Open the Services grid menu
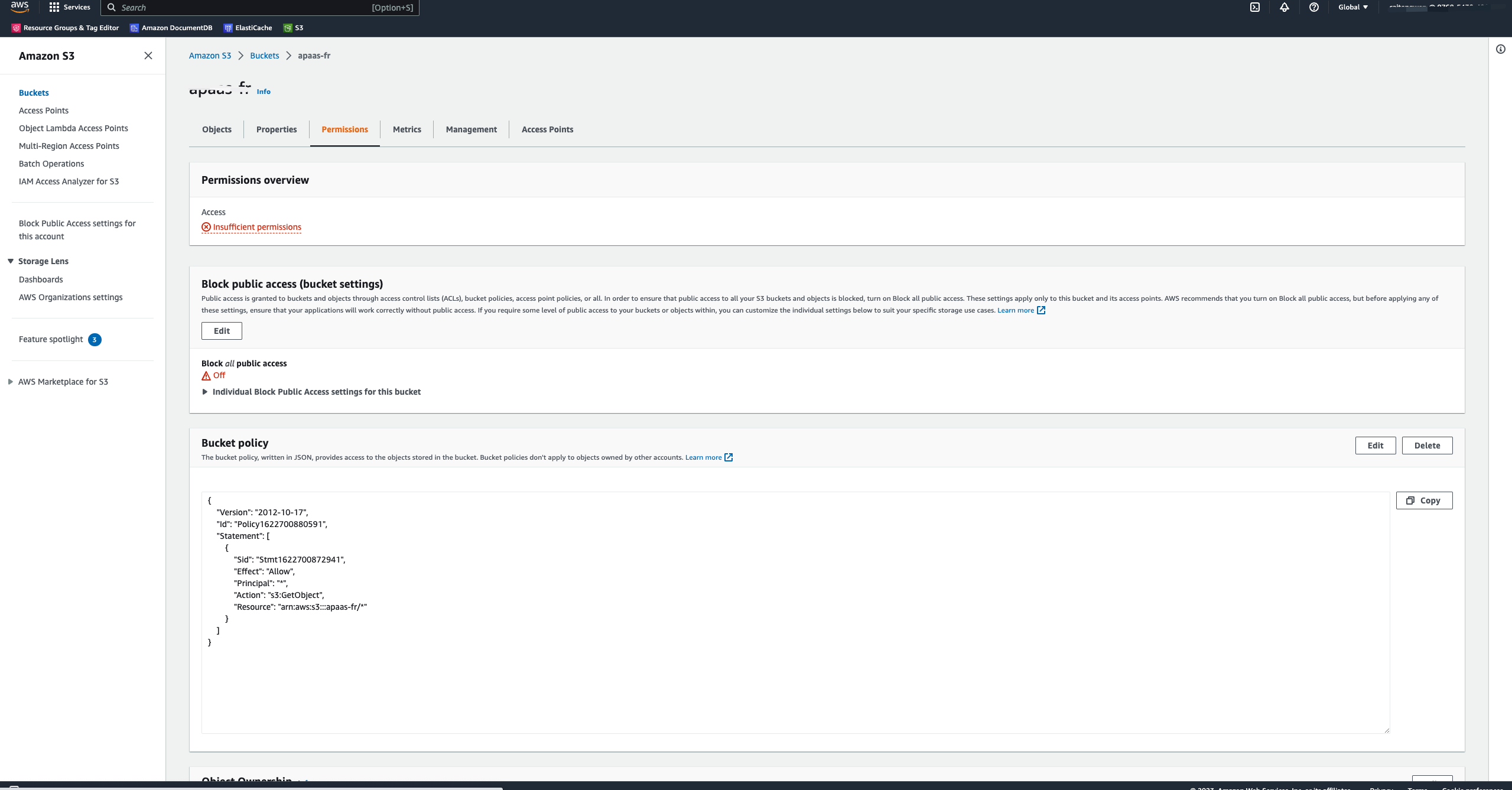1512x790 pixels. pyautogui.click(x=70, y=7)
